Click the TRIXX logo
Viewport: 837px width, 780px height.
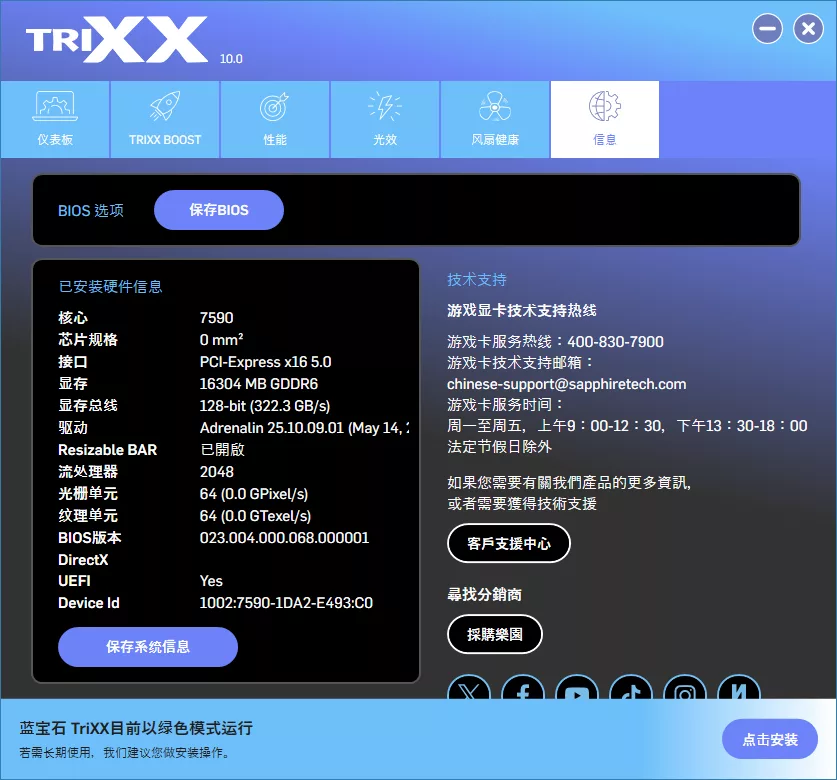(117, 40)
